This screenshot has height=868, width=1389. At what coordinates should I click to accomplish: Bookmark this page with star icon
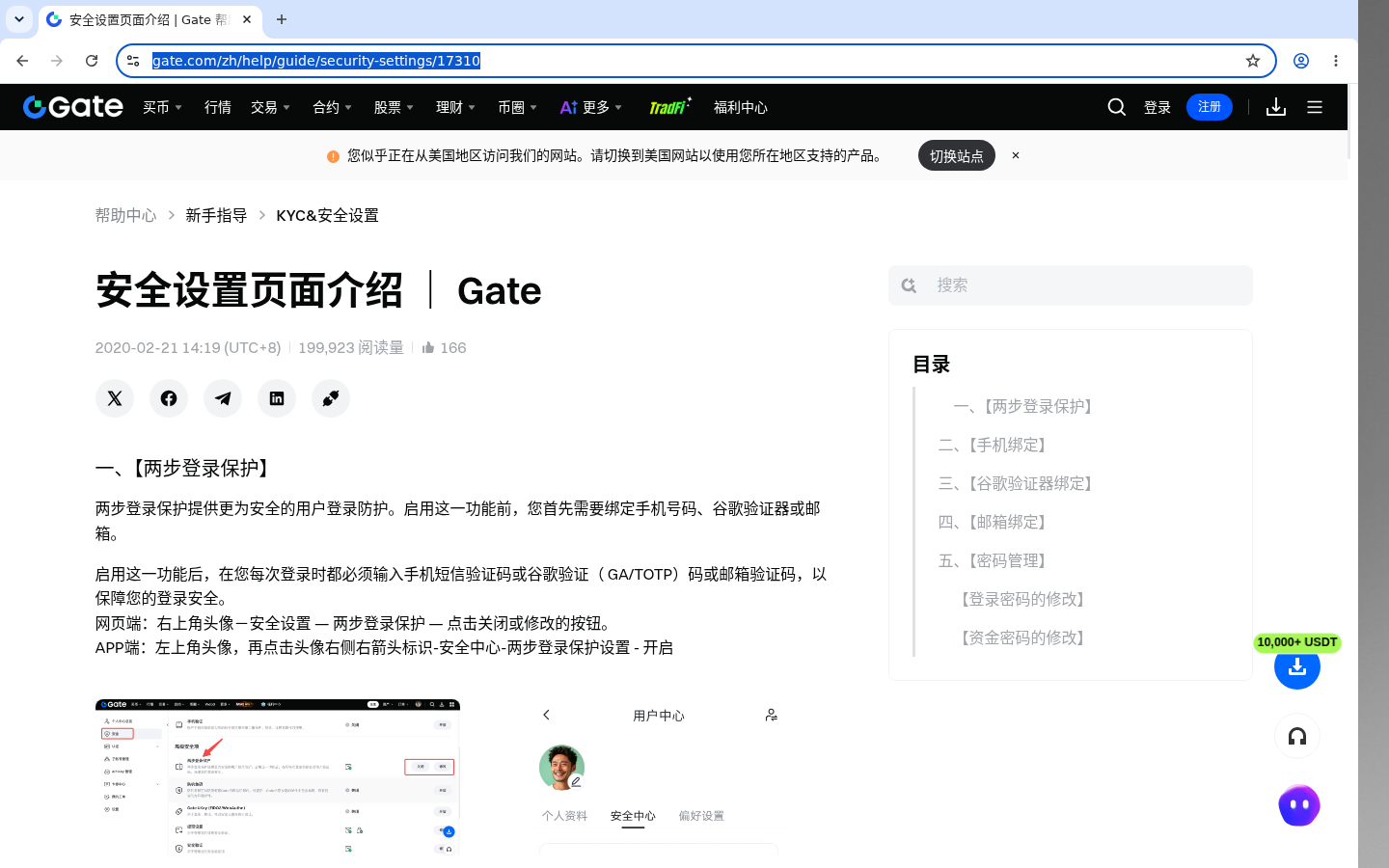click(1253, 61)
